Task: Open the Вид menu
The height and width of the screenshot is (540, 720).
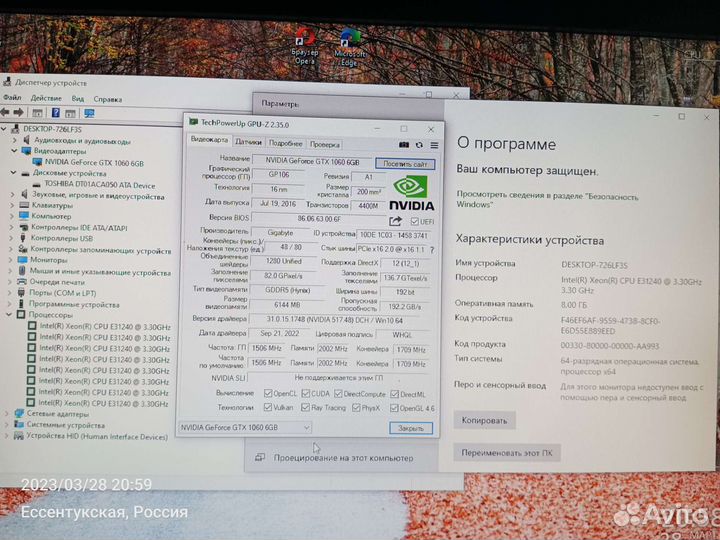Action: (x=78, y=99)
